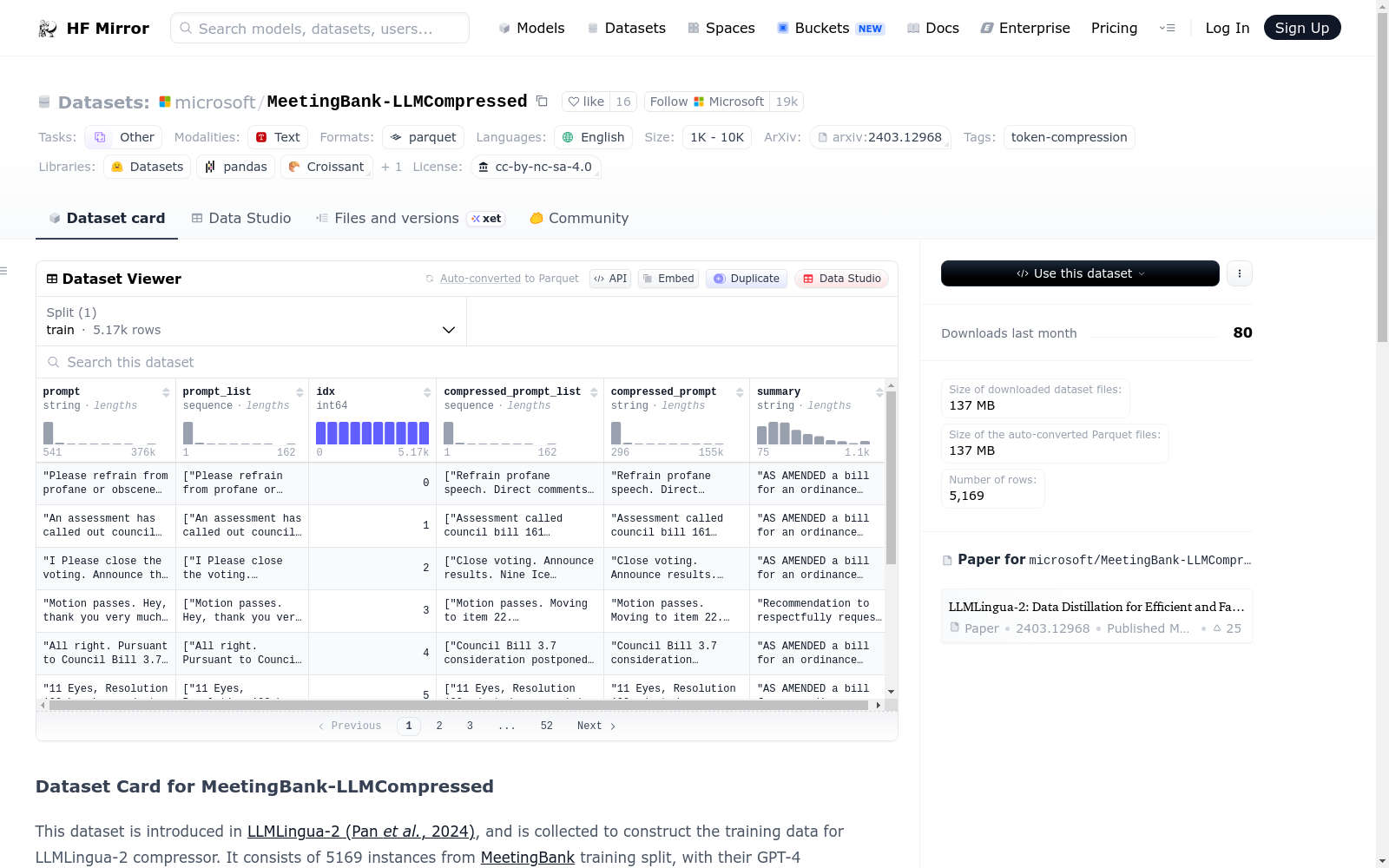Viewport: 1389px width, 868px height.
Task: Open Spaces in the top navigation
Action: pos(721,28)
